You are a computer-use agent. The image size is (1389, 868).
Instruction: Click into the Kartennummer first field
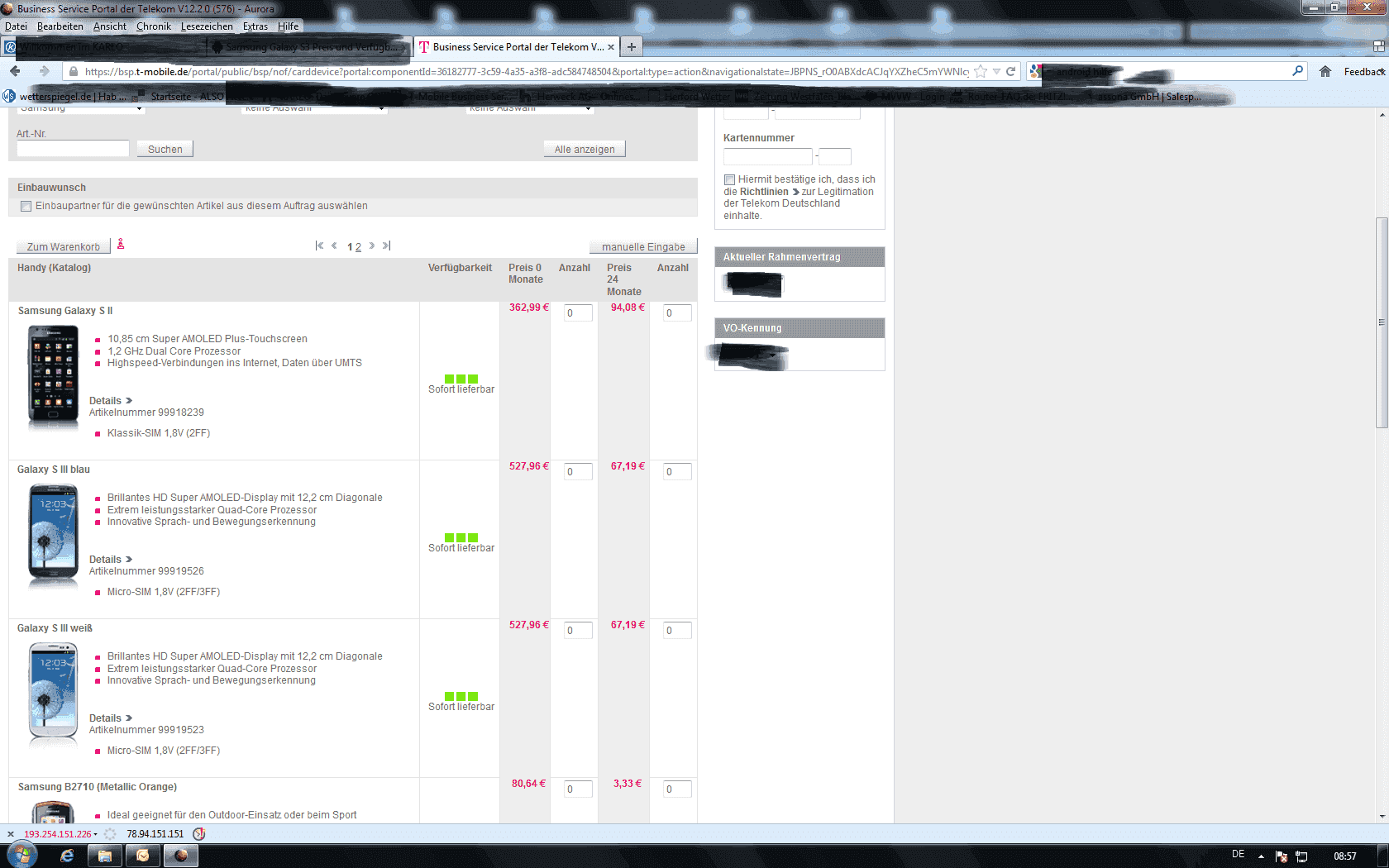[x=768, y=156]
